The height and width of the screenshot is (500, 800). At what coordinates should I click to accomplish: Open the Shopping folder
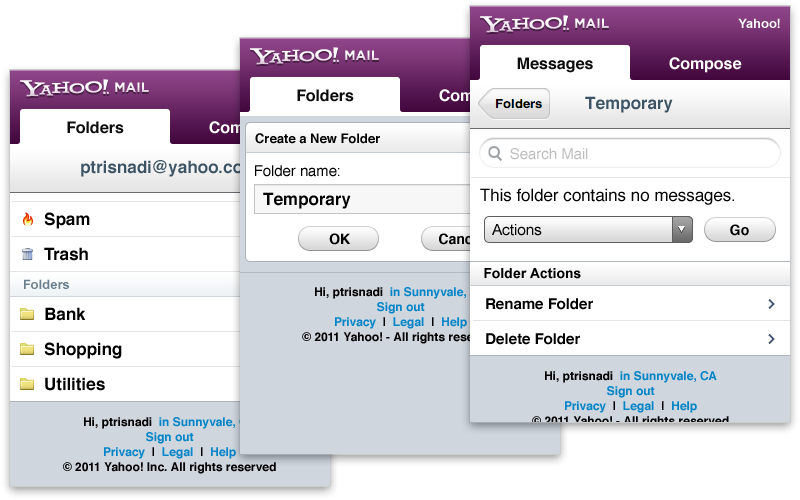pyautogui.click(x=125, y=349)
